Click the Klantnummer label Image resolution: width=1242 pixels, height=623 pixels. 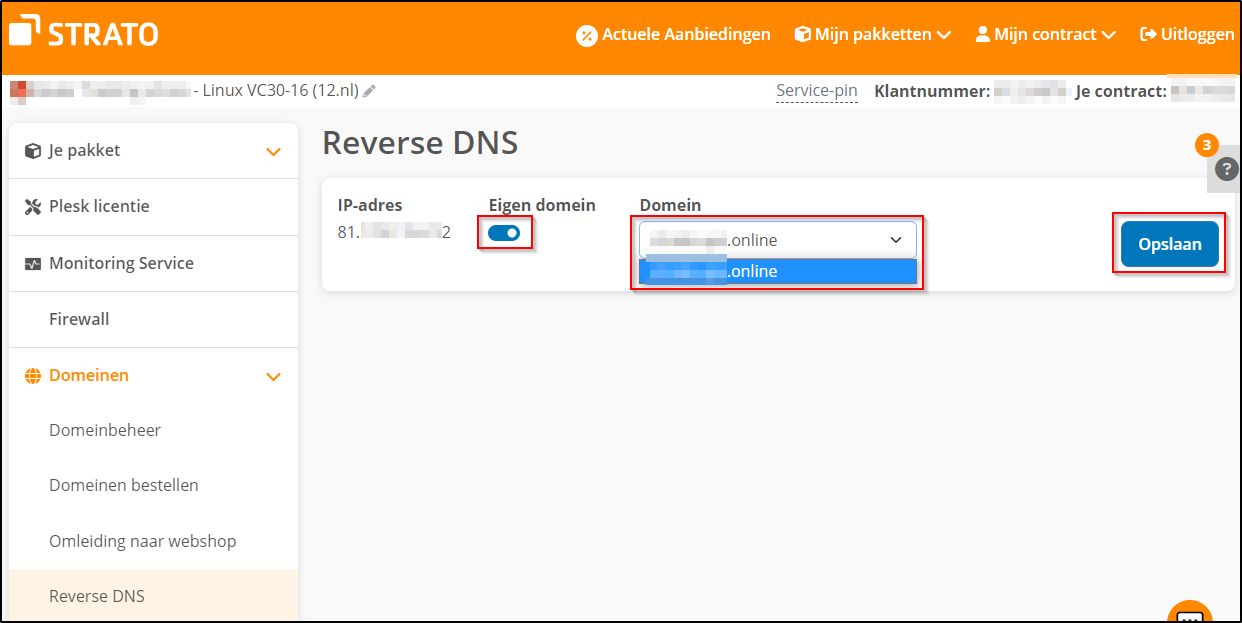tap(932, 91)
